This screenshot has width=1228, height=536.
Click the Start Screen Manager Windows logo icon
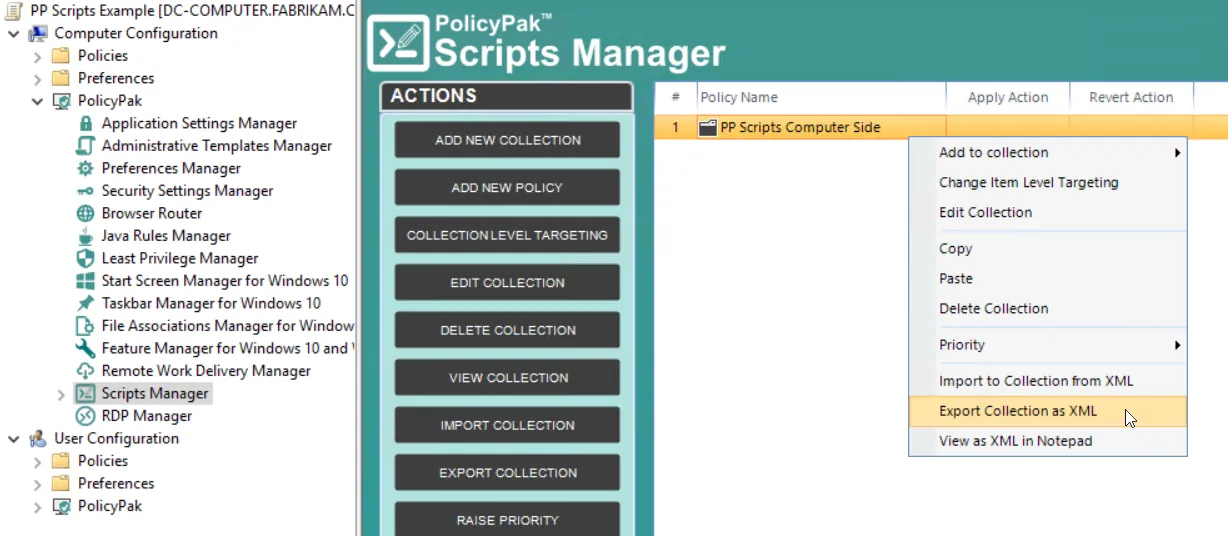coord(85,281)
